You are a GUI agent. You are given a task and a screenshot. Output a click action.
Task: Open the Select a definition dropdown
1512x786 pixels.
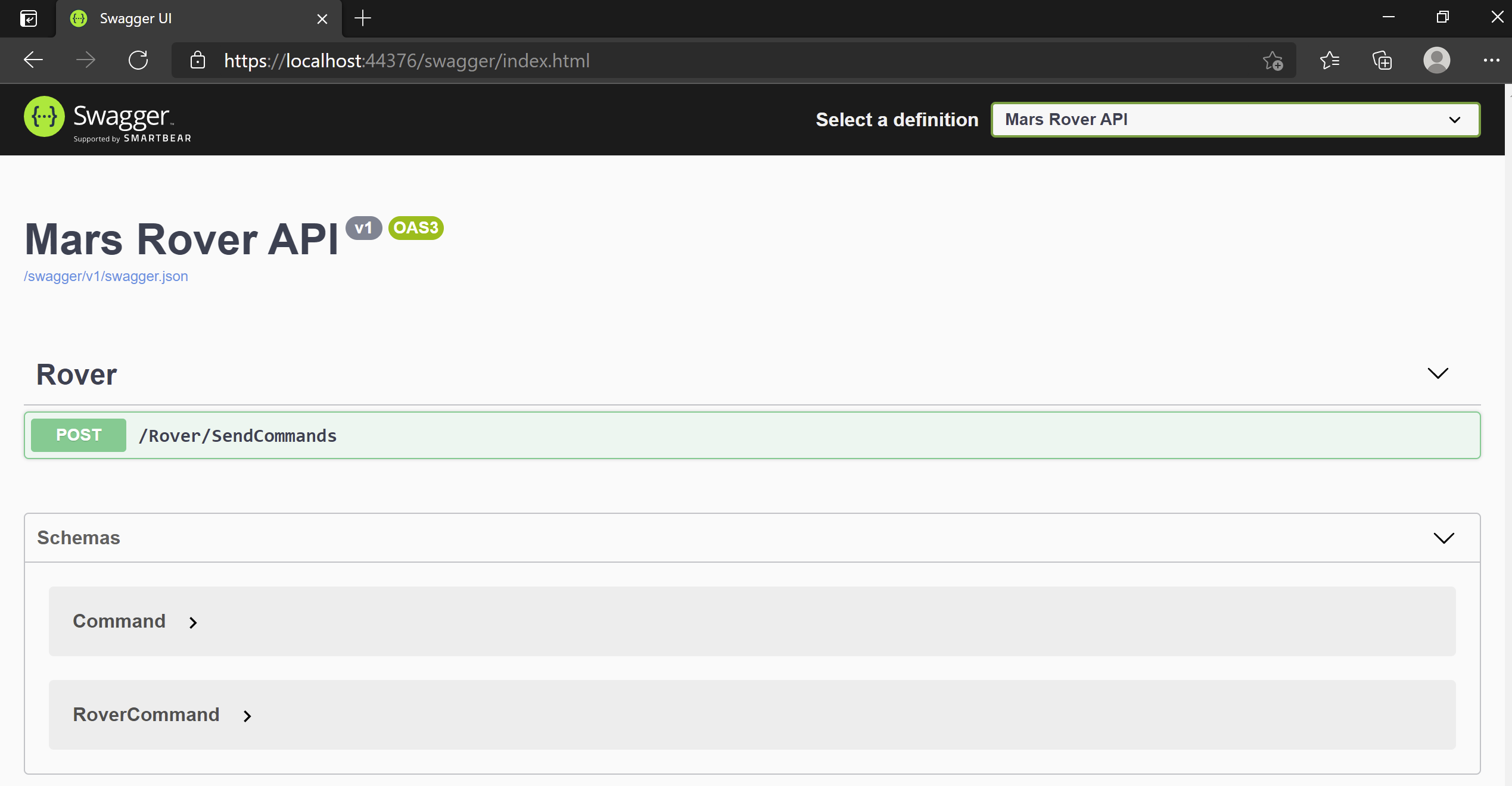tap(1234, 119)
